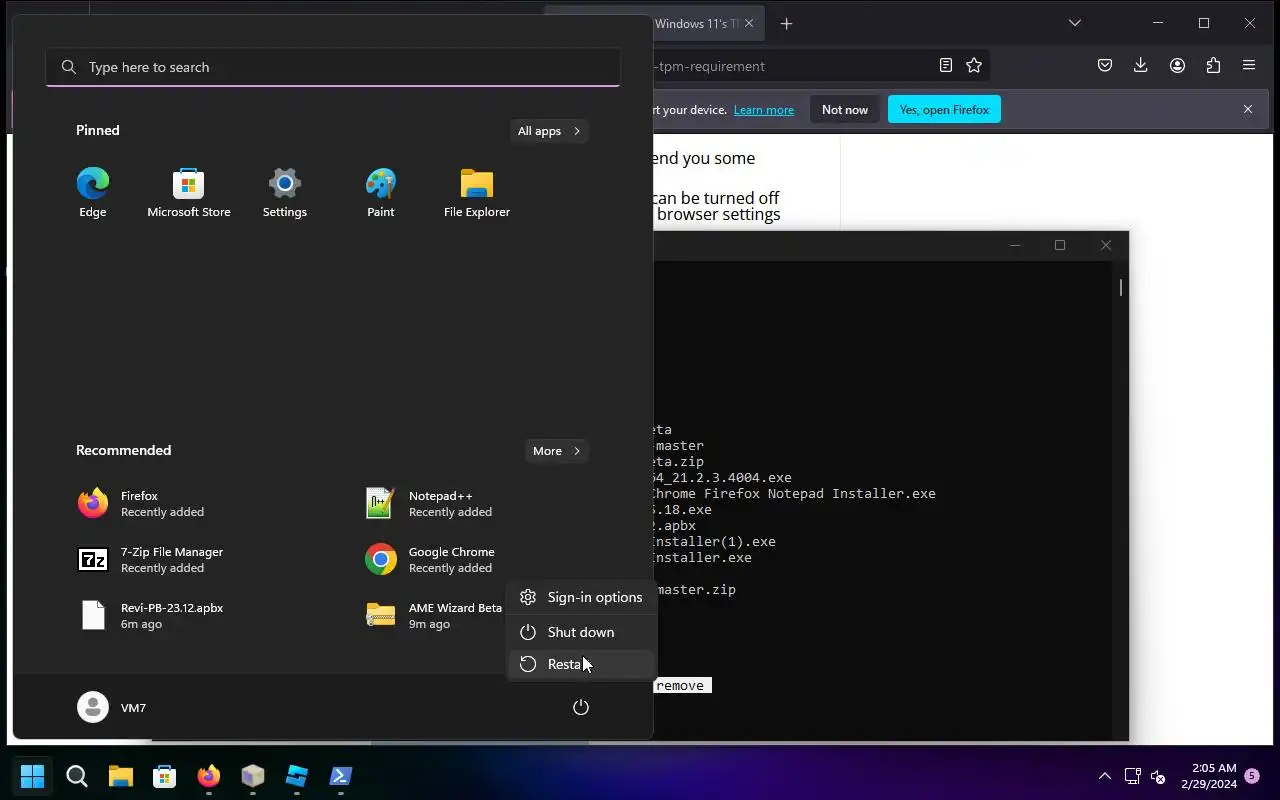
Task: Choose Sign-in options from the power menu
Action: pos(581,597)
